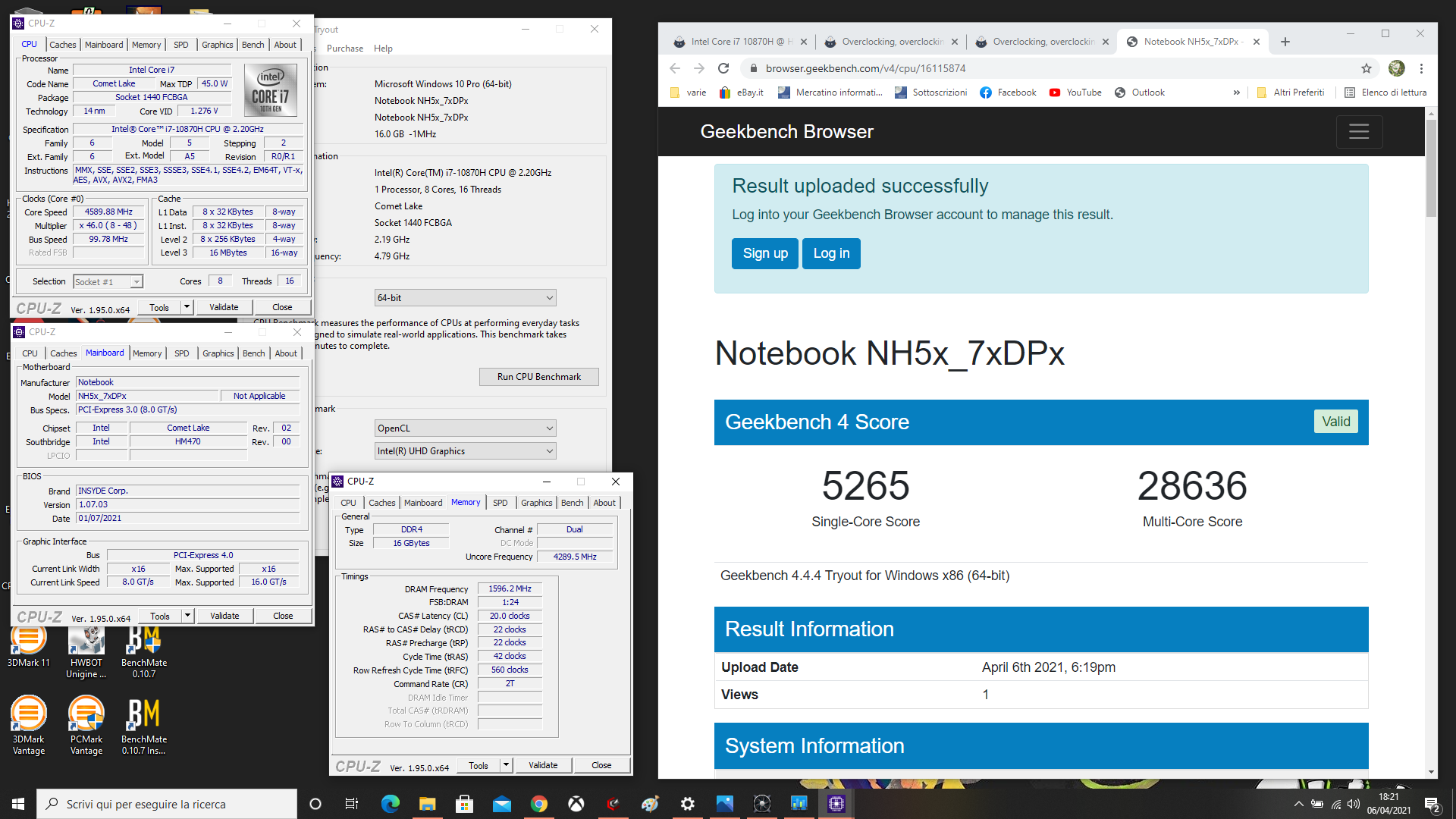The width and height of the screenshot is (1456, 819).
Task: Switch to Caches tab in top CPU-Z window
Action: [x=62, y=45]
